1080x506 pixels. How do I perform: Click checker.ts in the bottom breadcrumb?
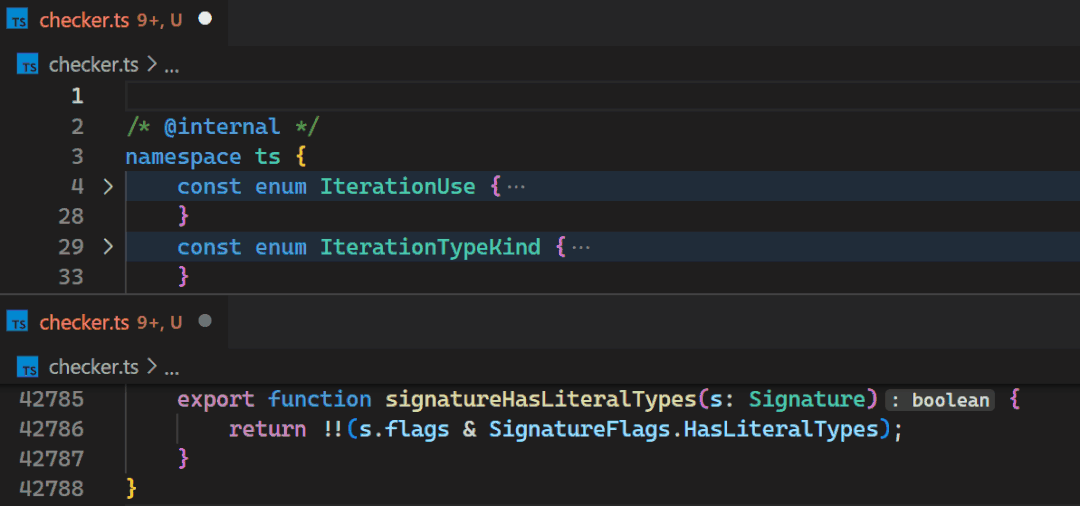tap(94, 367)
